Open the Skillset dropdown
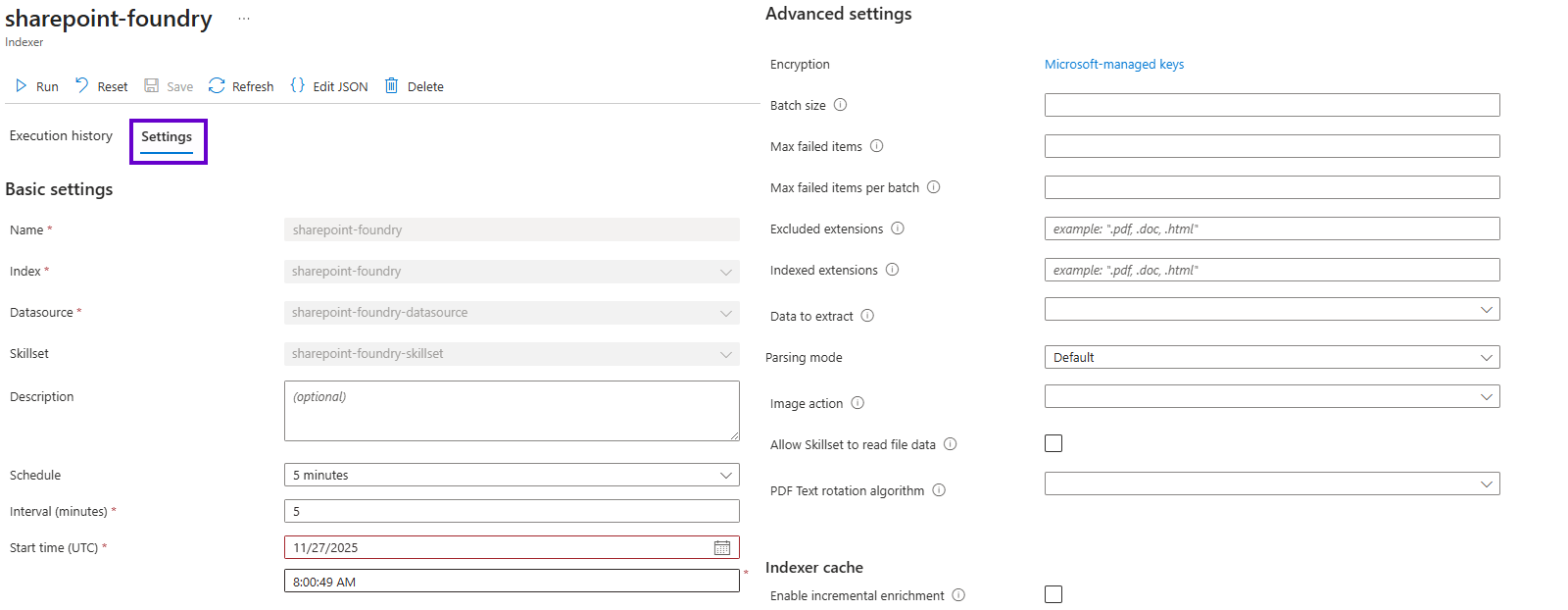 click(x=512, y=353)
